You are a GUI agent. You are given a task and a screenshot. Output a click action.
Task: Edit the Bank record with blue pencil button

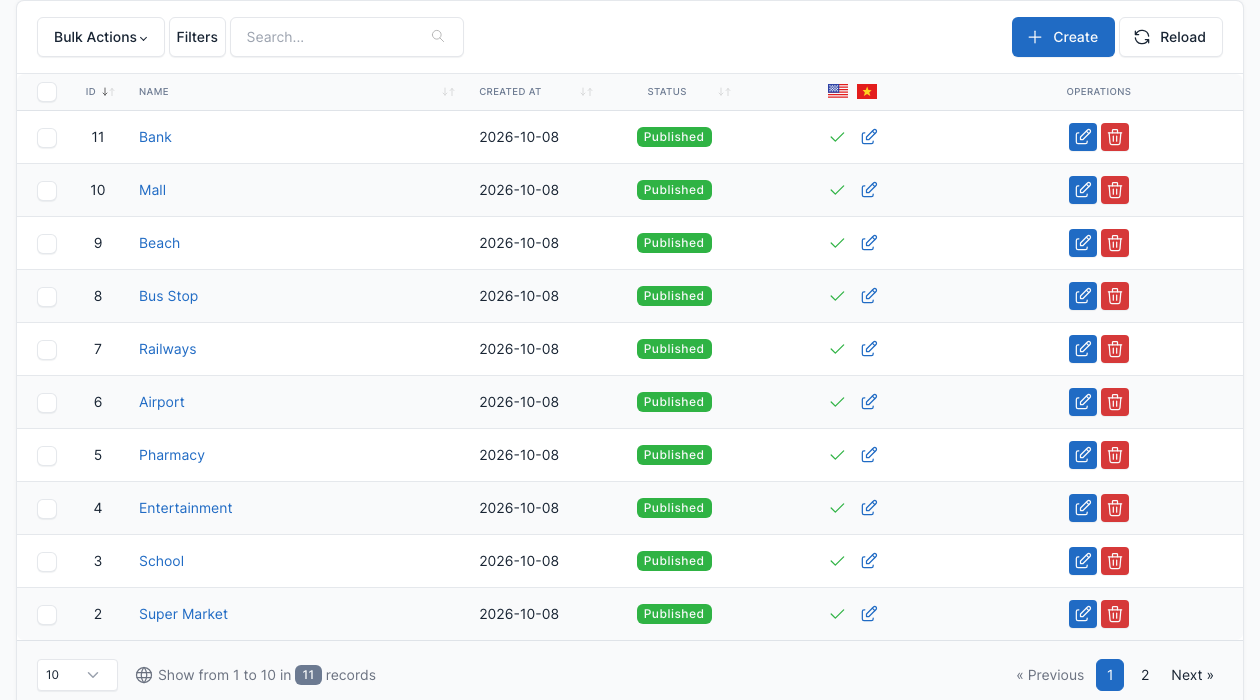point(1083,137)
